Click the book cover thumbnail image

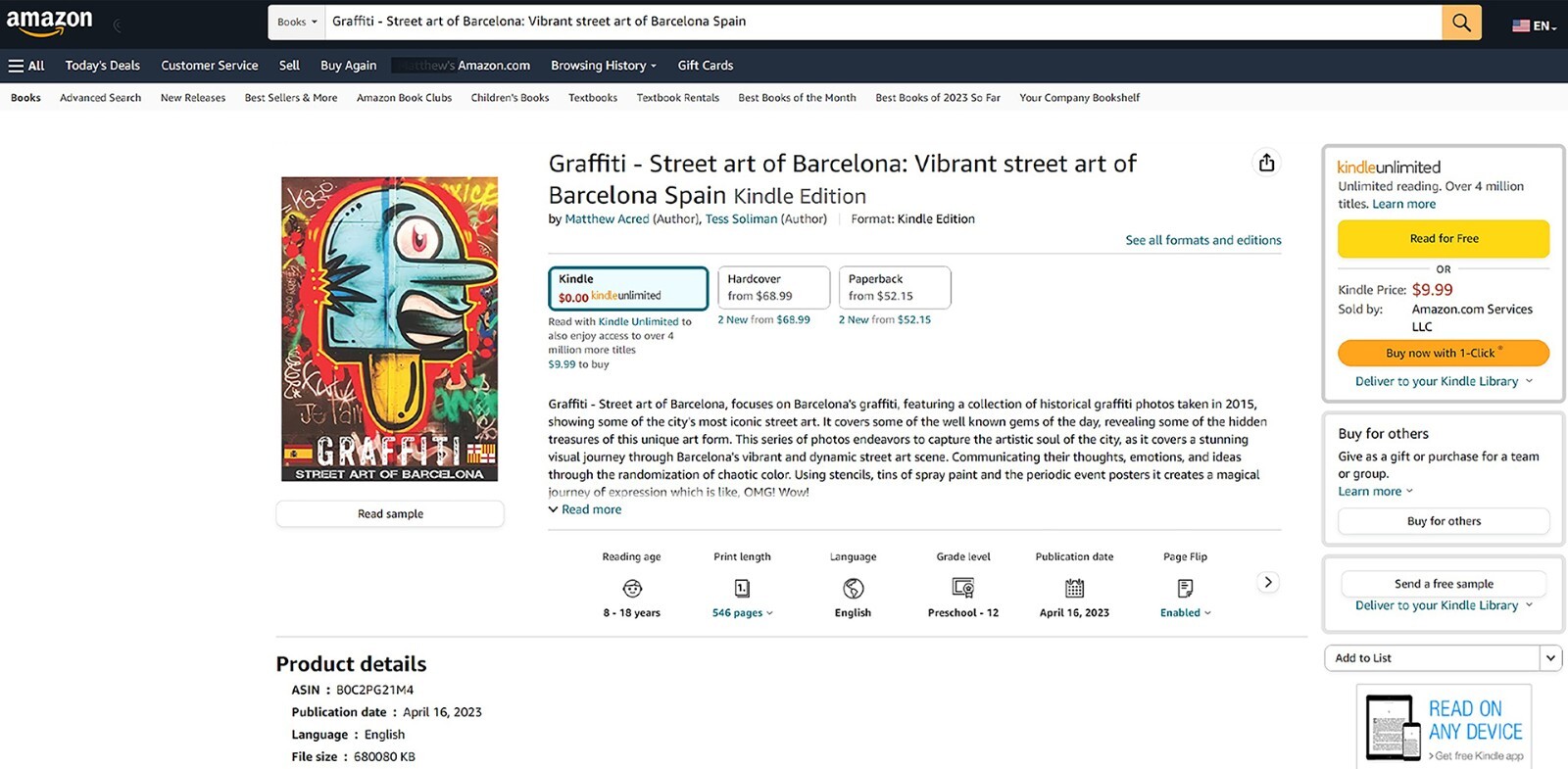coord(390,329)
